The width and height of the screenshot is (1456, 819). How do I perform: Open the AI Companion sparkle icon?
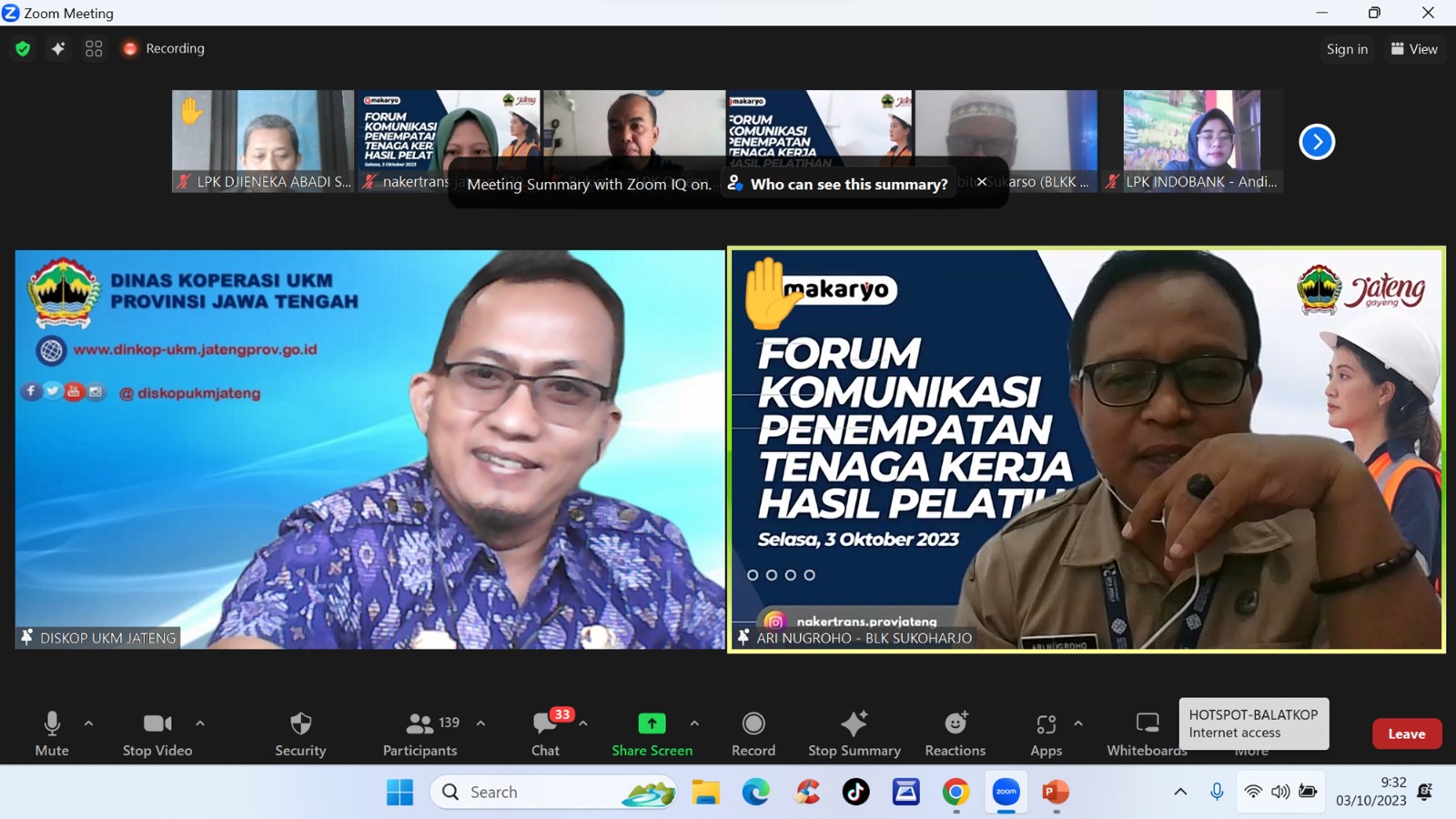tap(58, 49)
